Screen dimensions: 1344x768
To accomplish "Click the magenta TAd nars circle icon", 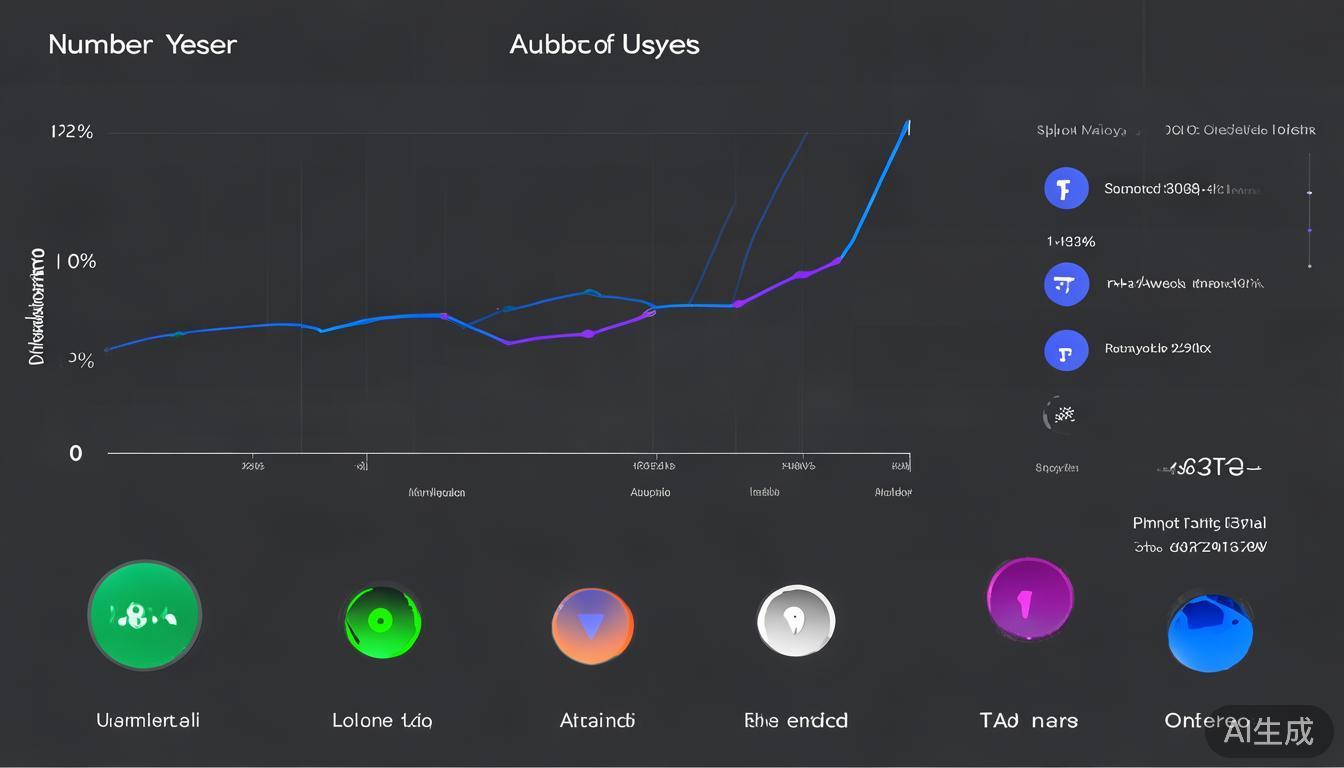I will [1029, 600].
